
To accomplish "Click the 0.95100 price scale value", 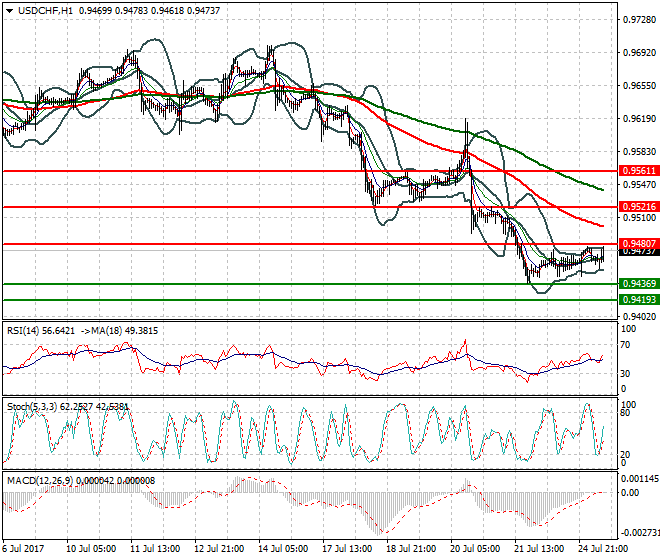I will point(639,218).
